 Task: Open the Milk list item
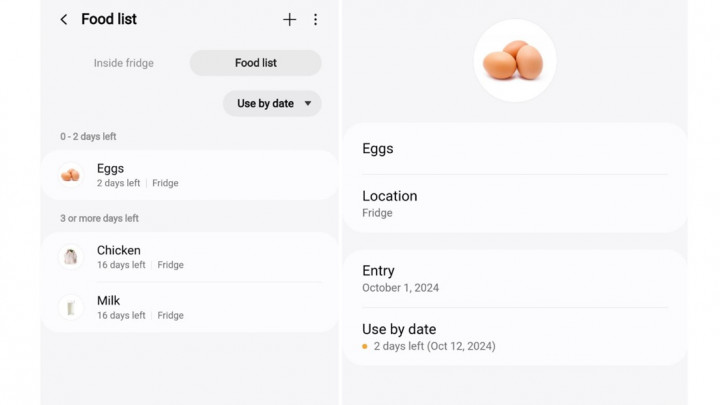[190, 307]
